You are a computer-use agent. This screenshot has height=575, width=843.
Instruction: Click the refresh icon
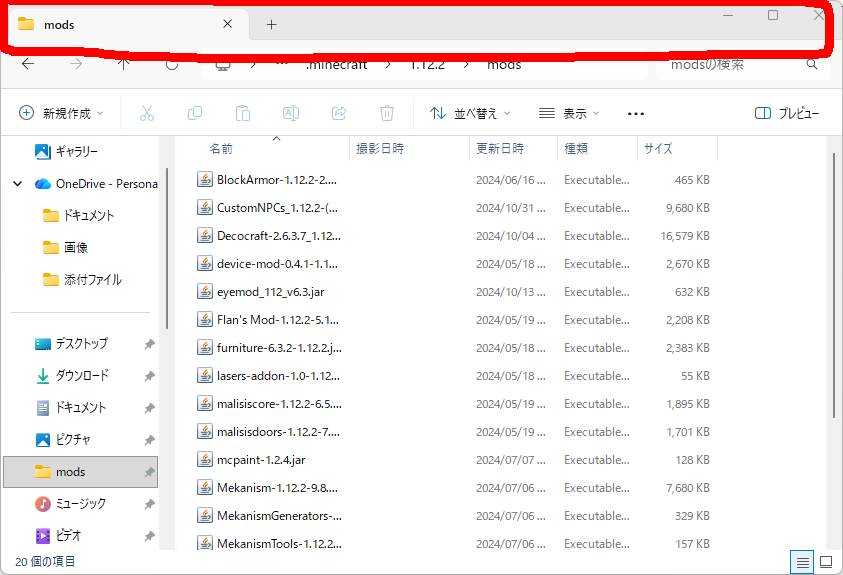pyautogui.click(x=171, y=64)
